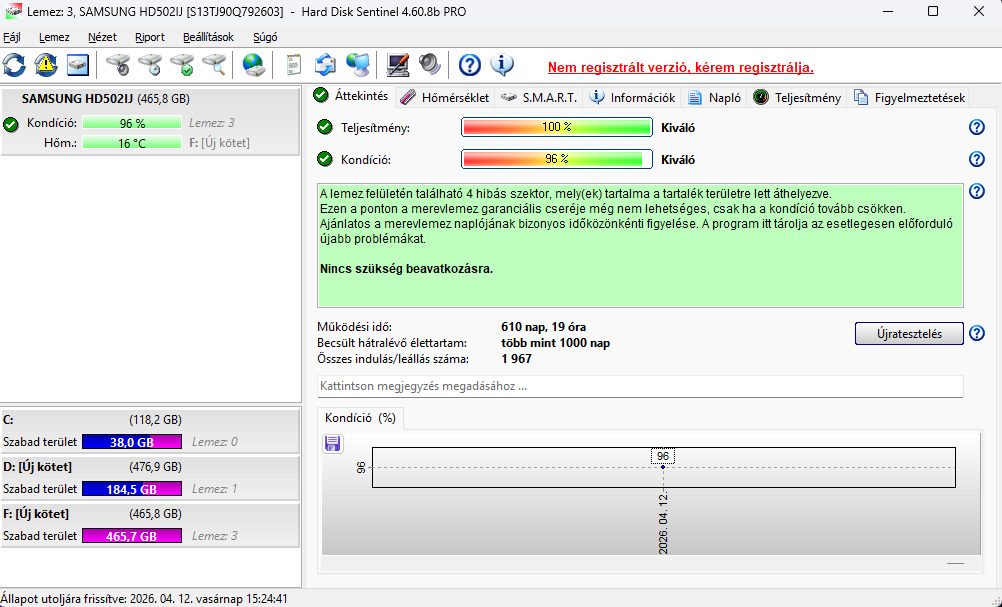Screen dimensions: 1002x607
Task: Switch to the S.M.A.R.T. tab
Action: (x=539, y=98)
